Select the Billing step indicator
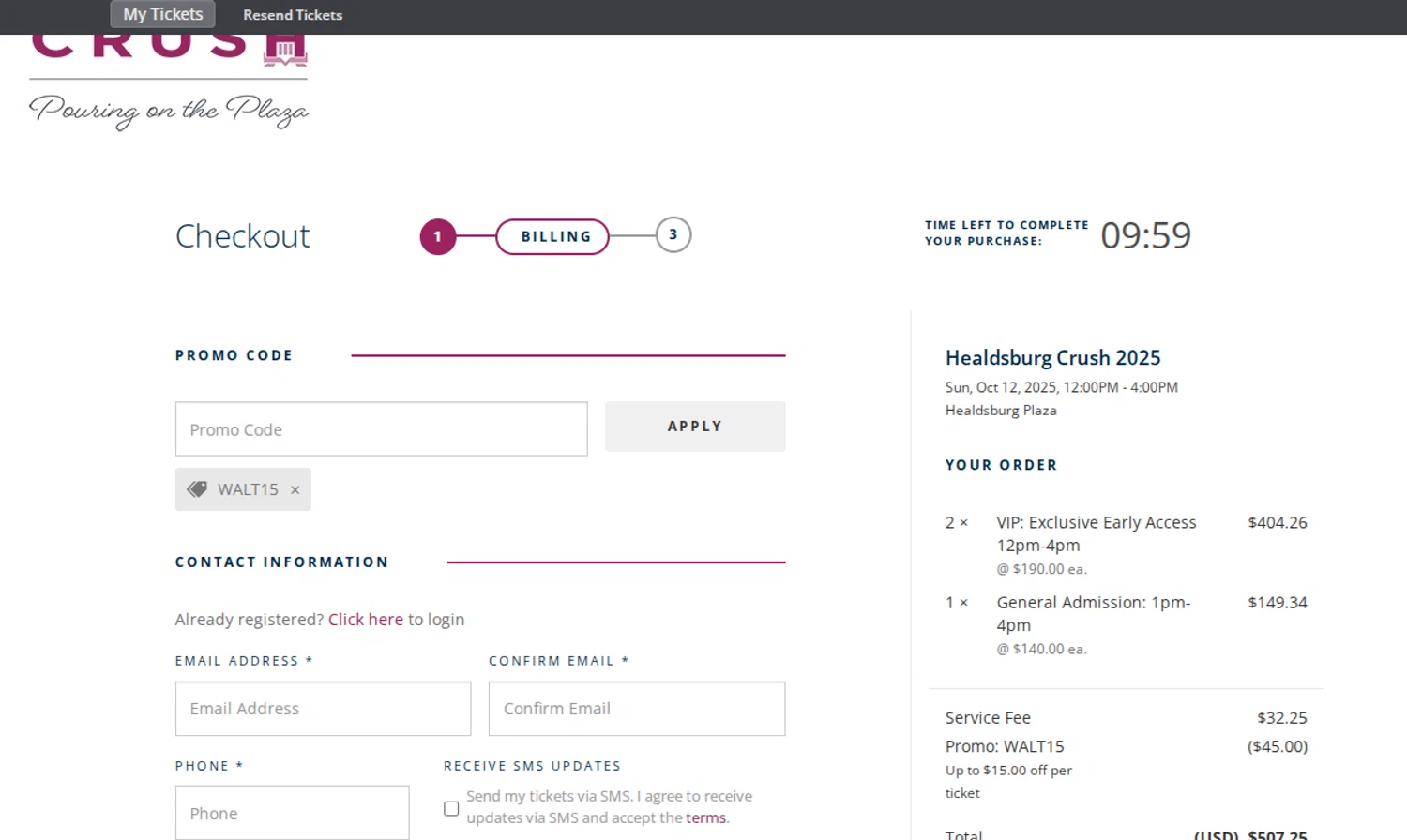This screenshot has height=840, width=1407. click(552, 236)
